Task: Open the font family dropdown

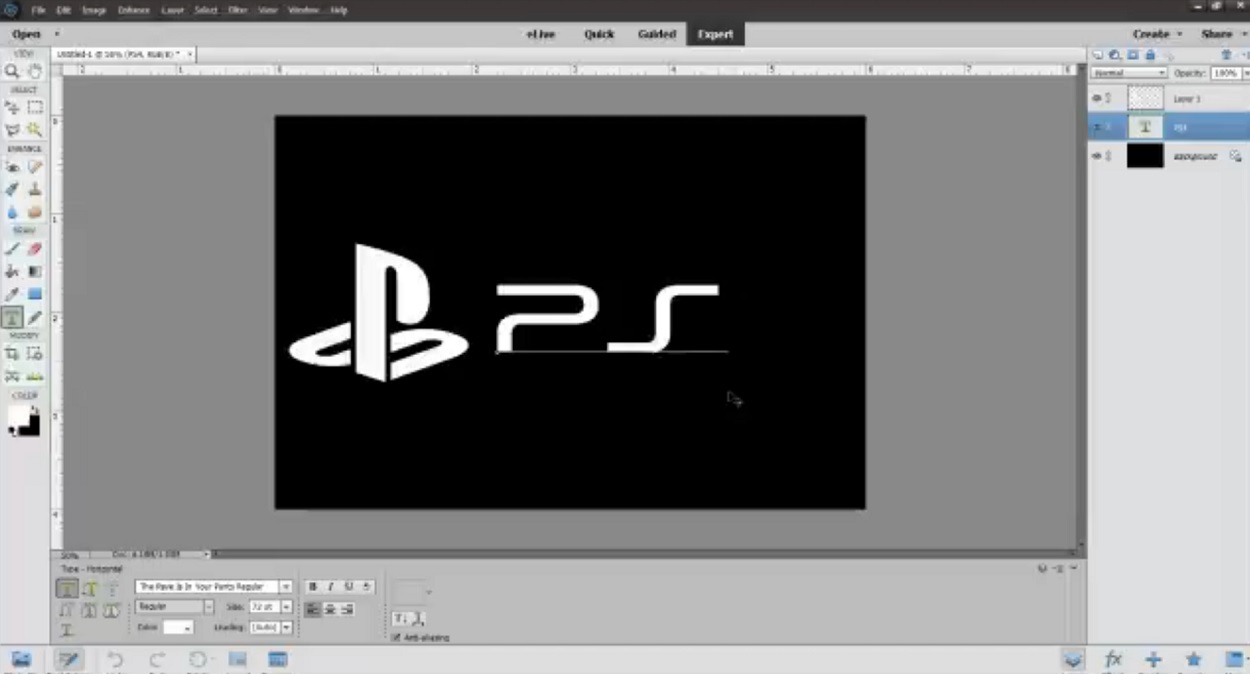Action: point(286,587)
